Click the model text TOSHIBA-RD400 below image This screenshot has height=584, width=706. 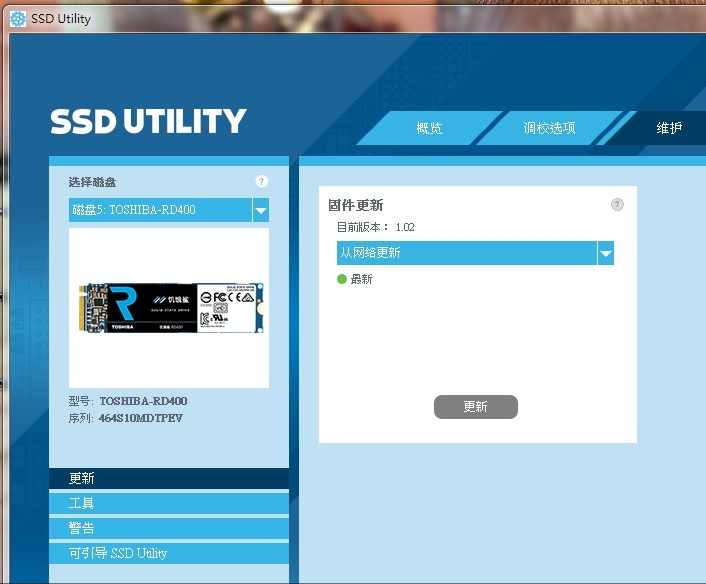[x=143, y=401]
